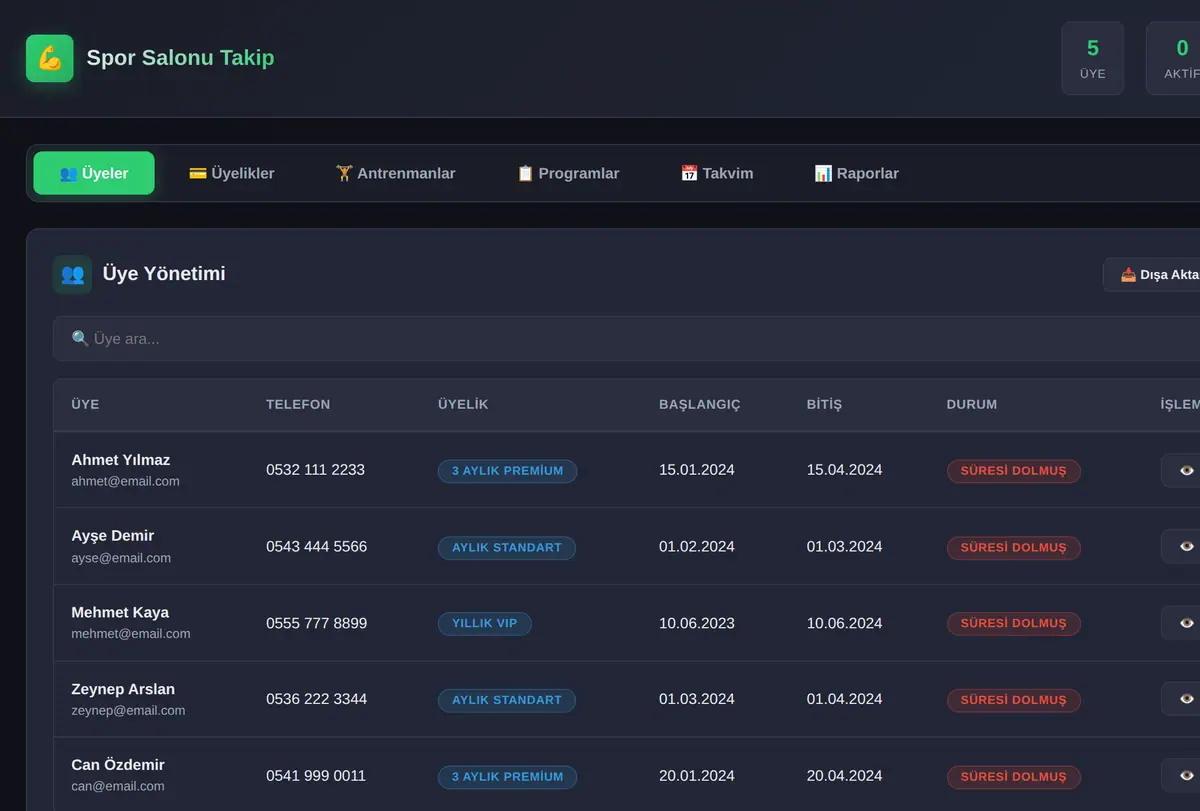Click Can Özdemir's SÜRESİ DOLMUŞ status badge
Viewport: 1200px width, 811px height.
[x=1014, y=777]
